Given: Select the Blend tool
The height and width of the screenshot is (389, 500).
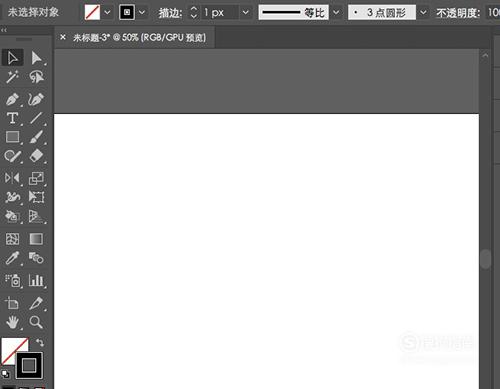Looking at the screenshot, I should point(36,258).
